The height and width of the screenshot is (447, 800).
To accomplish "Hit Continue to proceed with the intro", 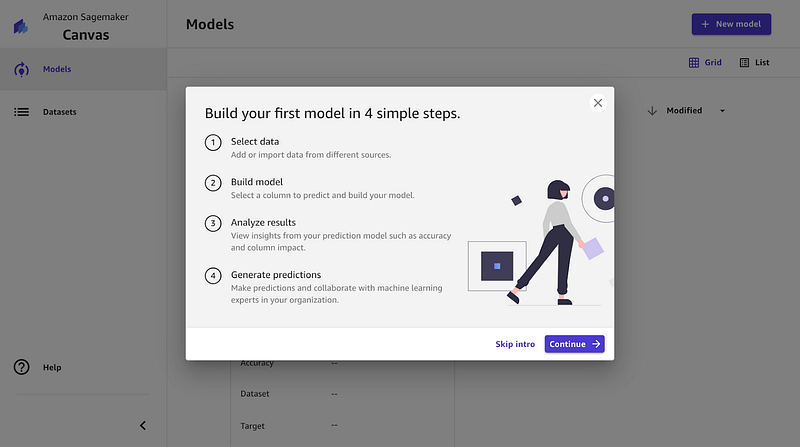I will point(574,344).
